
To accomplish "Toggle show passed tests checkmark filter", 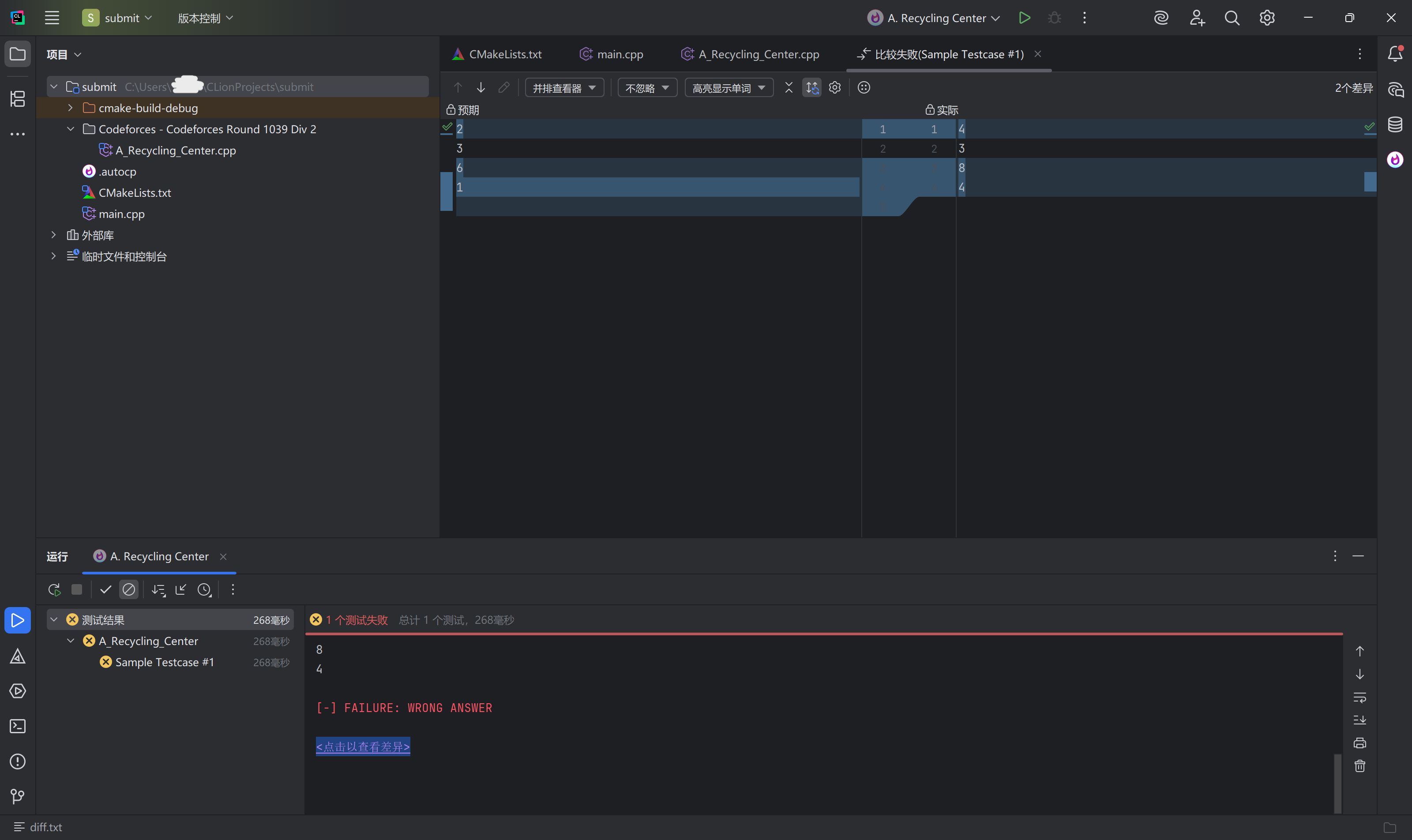I will point(105,590).
